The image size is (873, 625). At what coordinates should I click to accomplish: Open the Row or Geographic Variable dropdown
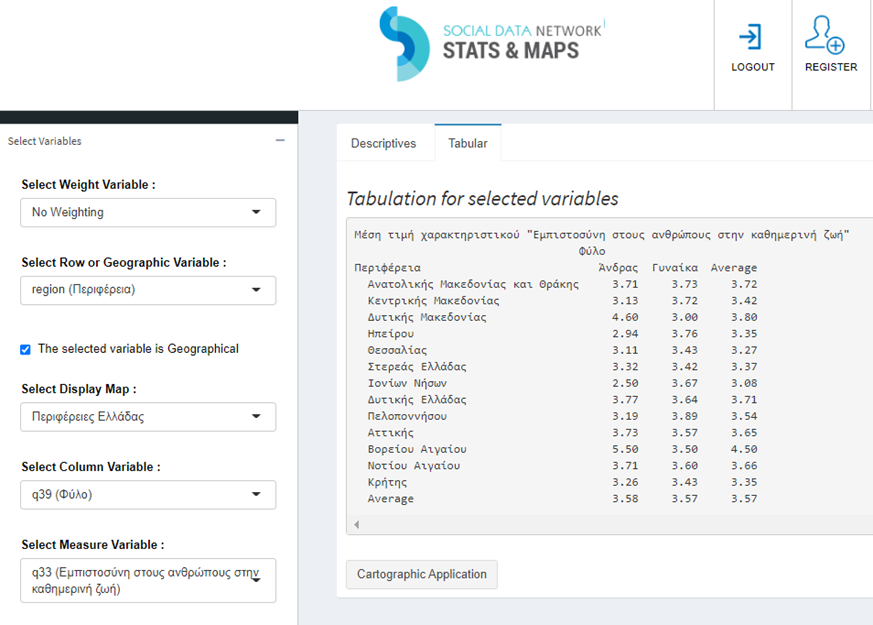[x=148, y=290]
